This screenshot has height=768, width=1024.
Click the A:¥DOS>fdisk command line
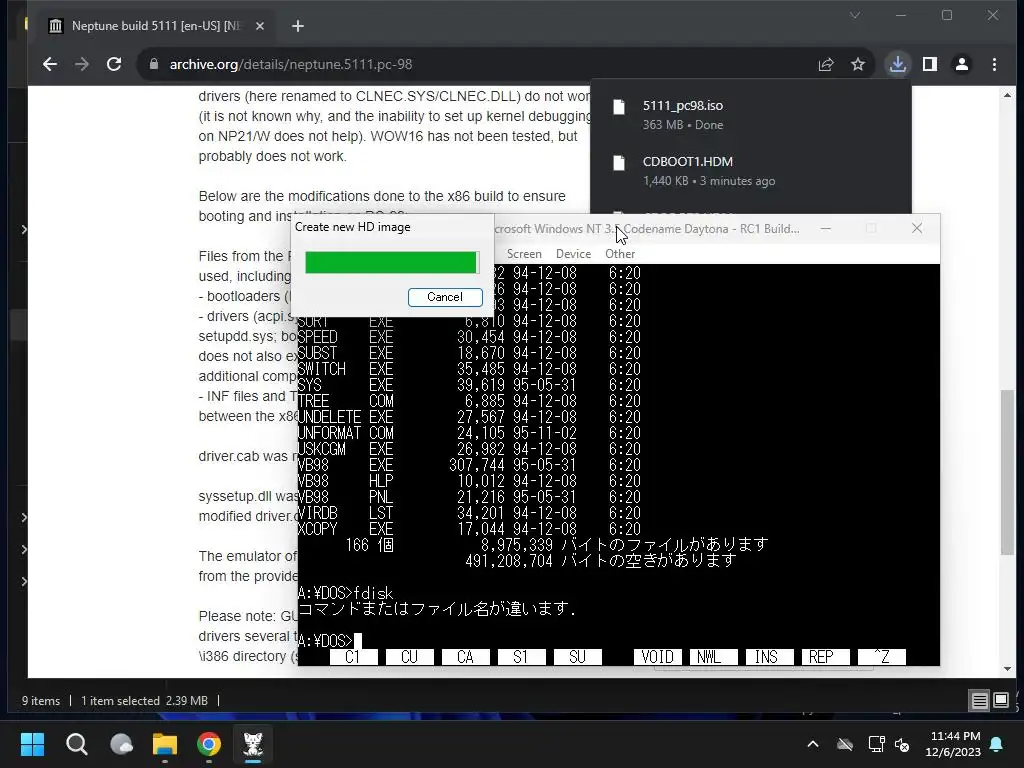pos(345,593)
